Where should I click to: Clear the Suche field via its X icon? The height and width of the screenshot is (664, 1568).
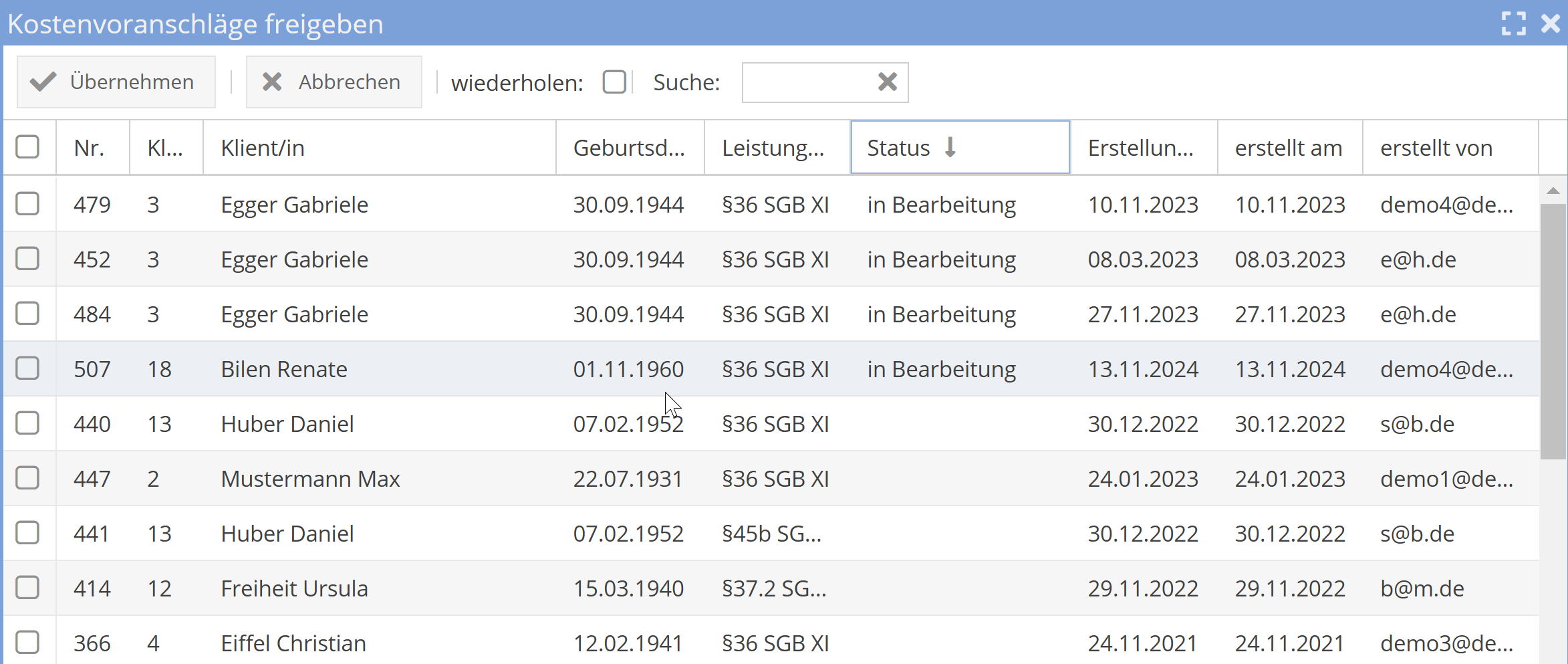click(x=888, y=82)
